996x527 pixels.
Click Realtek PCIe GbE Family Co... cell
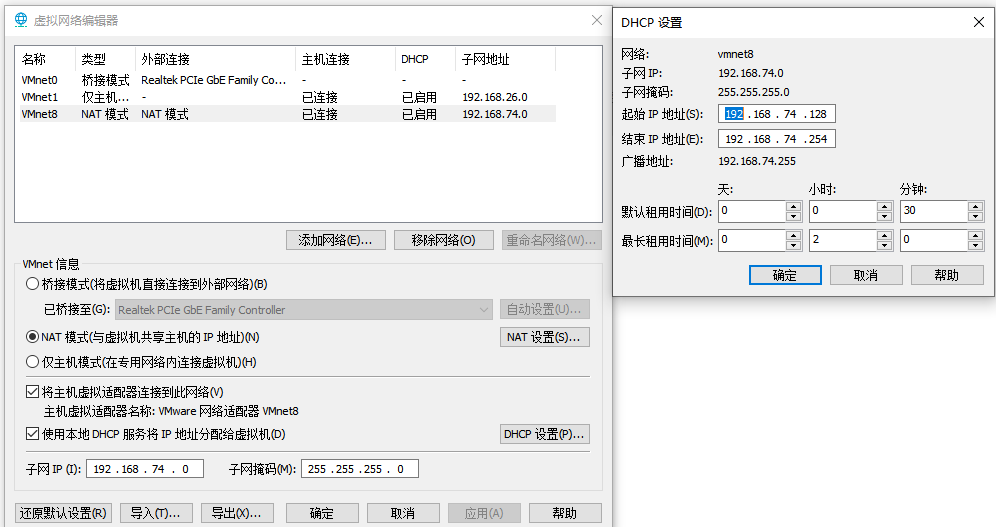click(x=213, y=80)
